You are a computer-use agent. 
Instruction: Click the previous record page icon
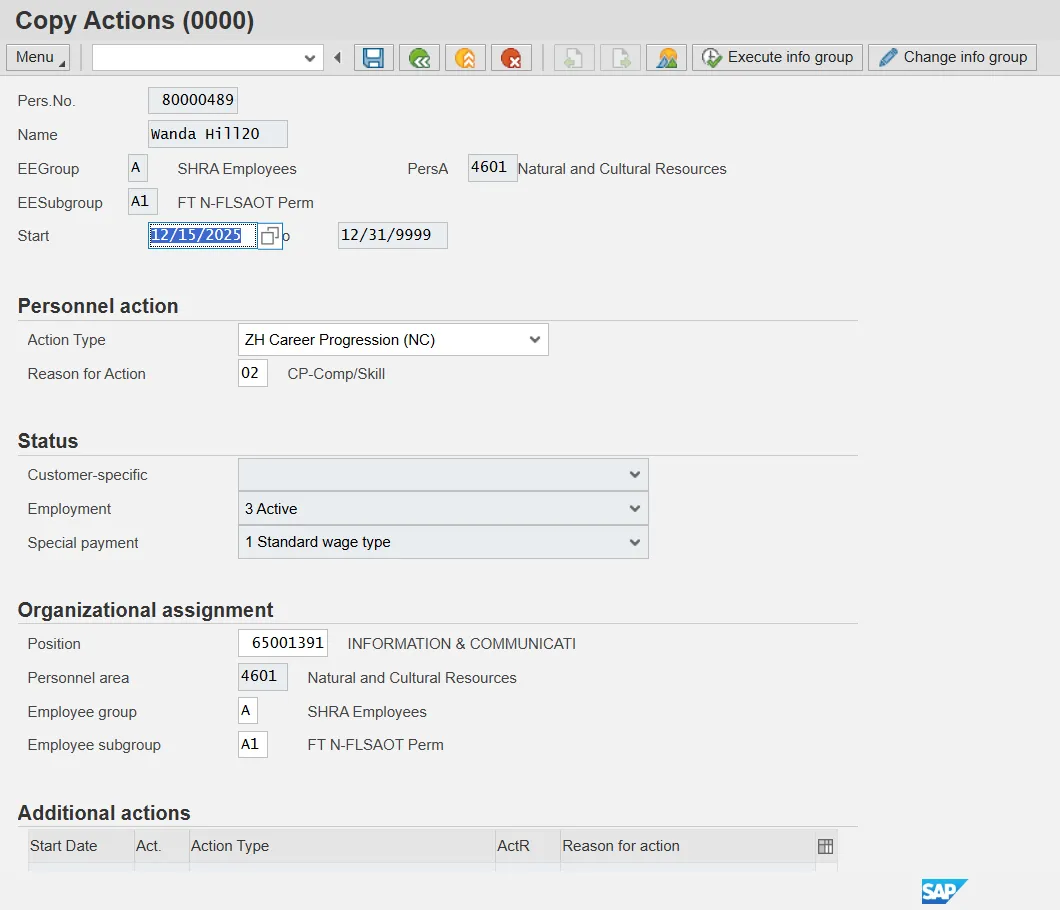point(574,58)
